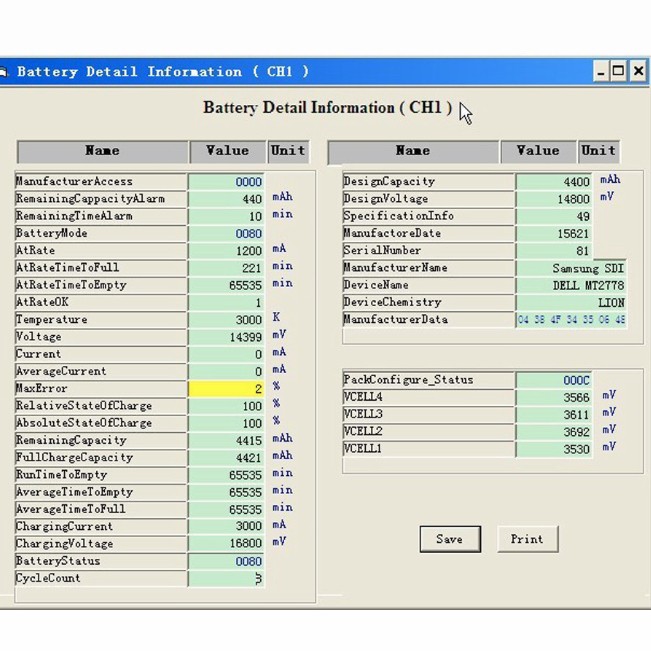Select the AbsoluteStateOfCharge value 100

click(226, 423)
